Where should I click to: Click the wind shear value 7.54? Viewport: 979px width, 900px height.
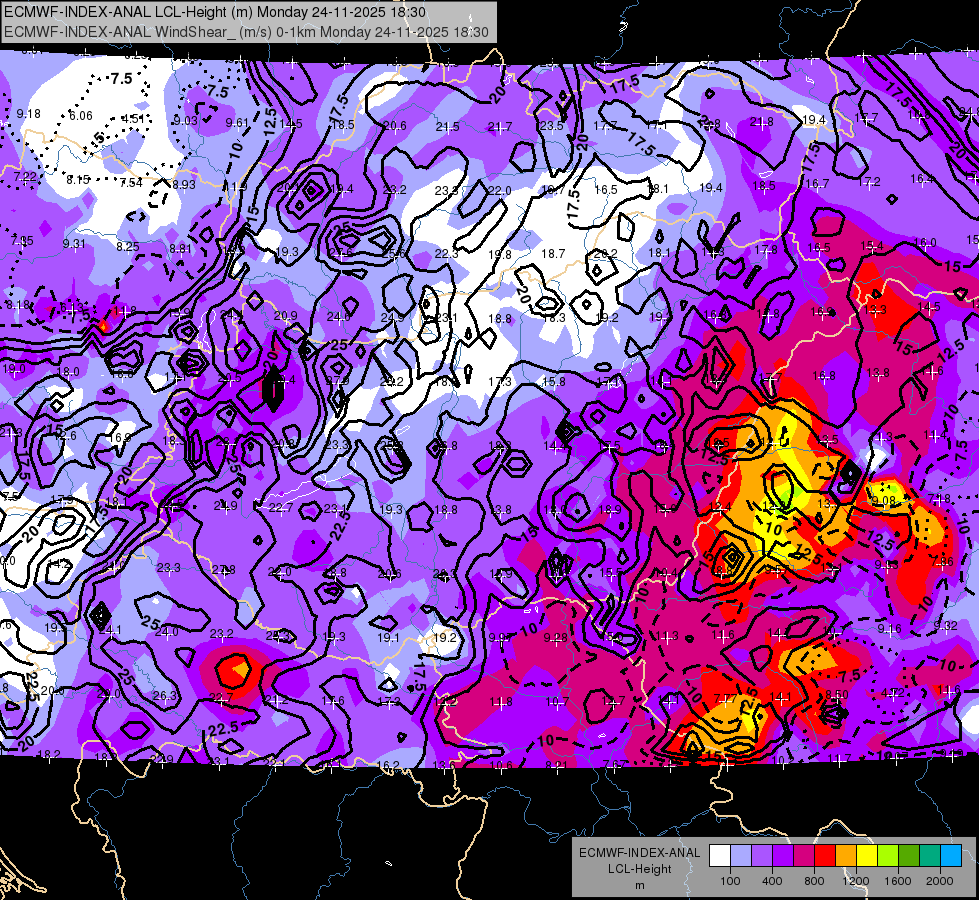(x=131, y=182)
